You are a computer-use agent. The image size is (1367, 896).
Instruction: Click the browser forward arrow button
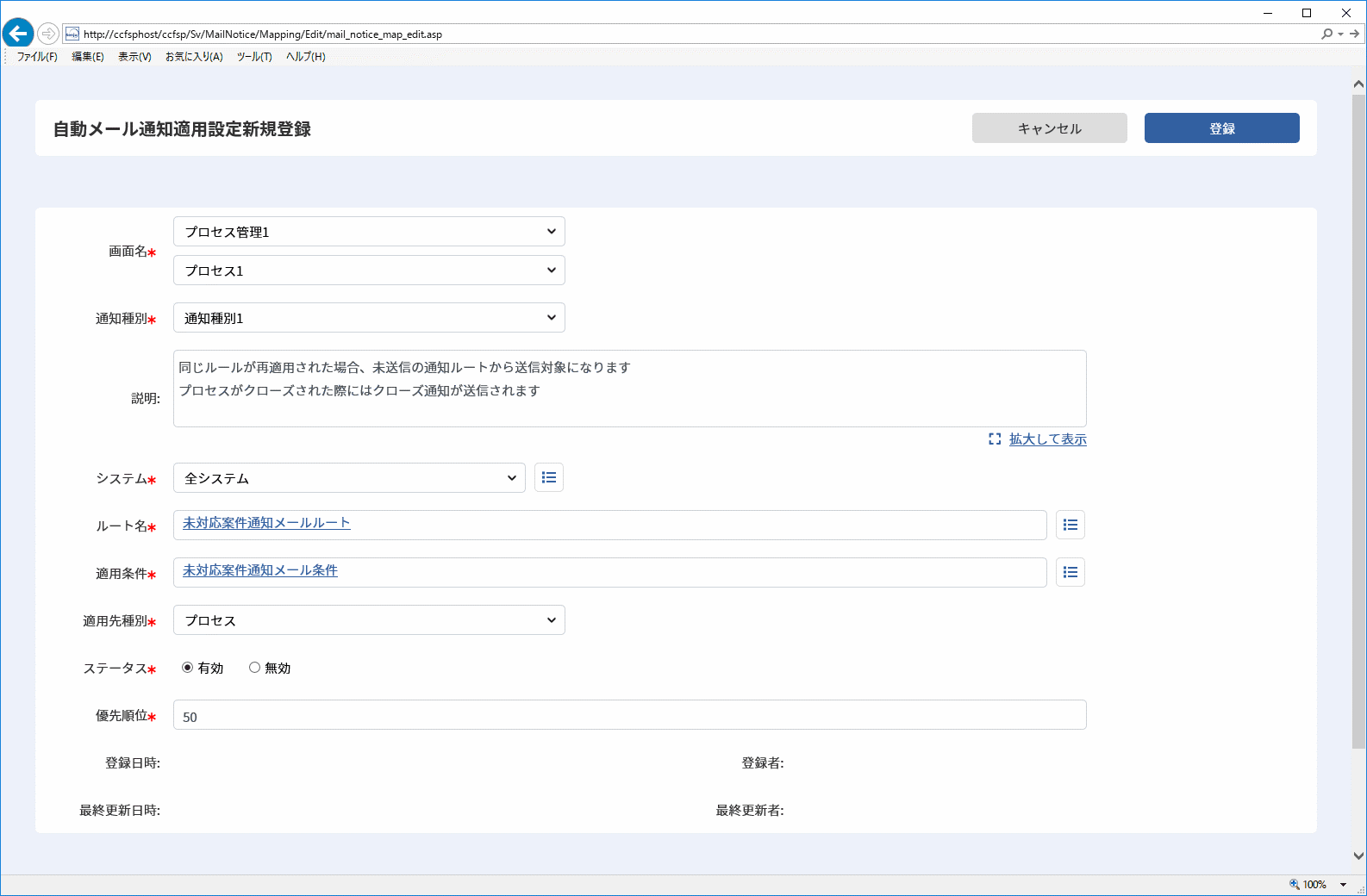click(x=48, y=34)
